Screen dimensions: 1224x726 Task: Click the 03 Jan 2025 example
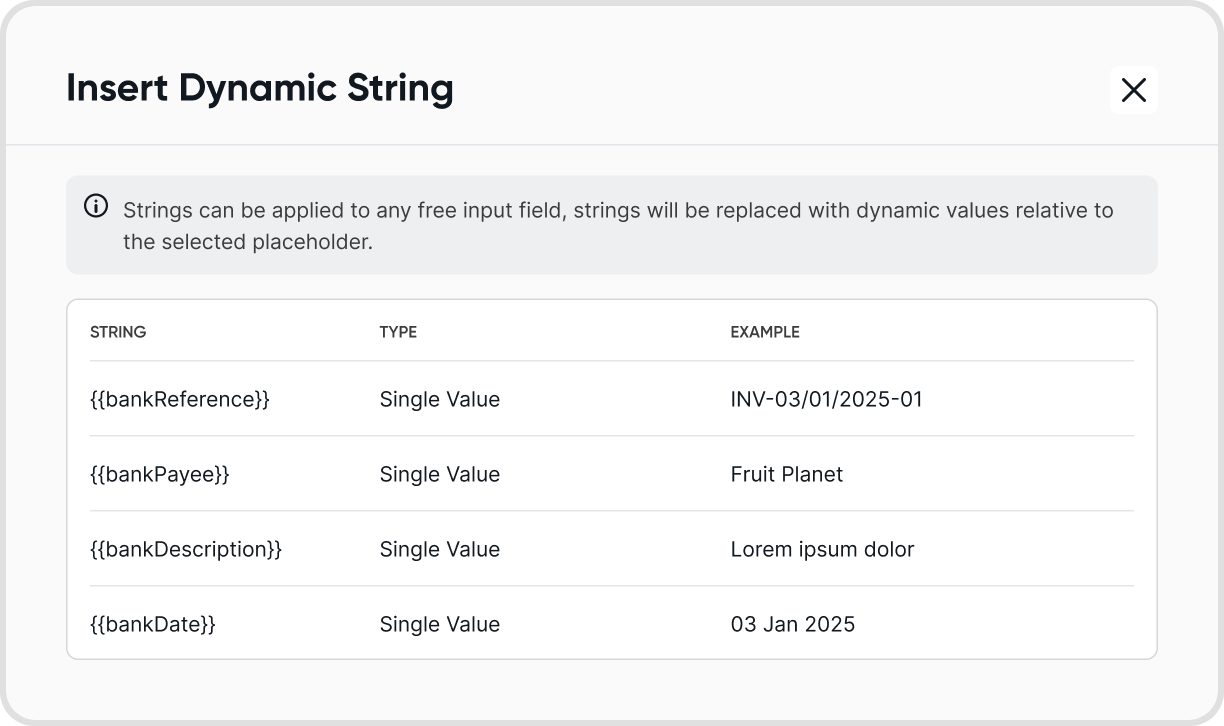click(x=793, y=625)
